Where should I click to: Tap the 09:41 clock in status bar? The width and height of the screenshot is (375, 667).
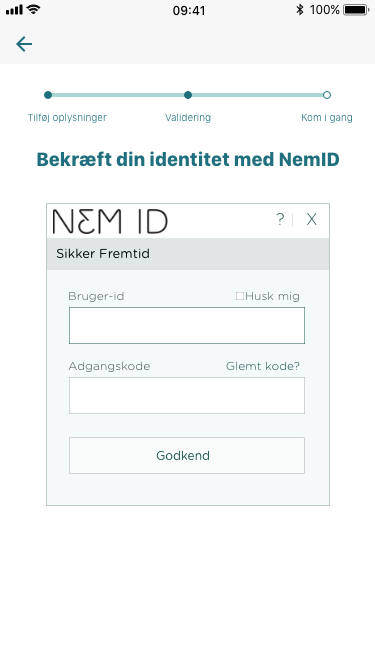tap(189, 10)
